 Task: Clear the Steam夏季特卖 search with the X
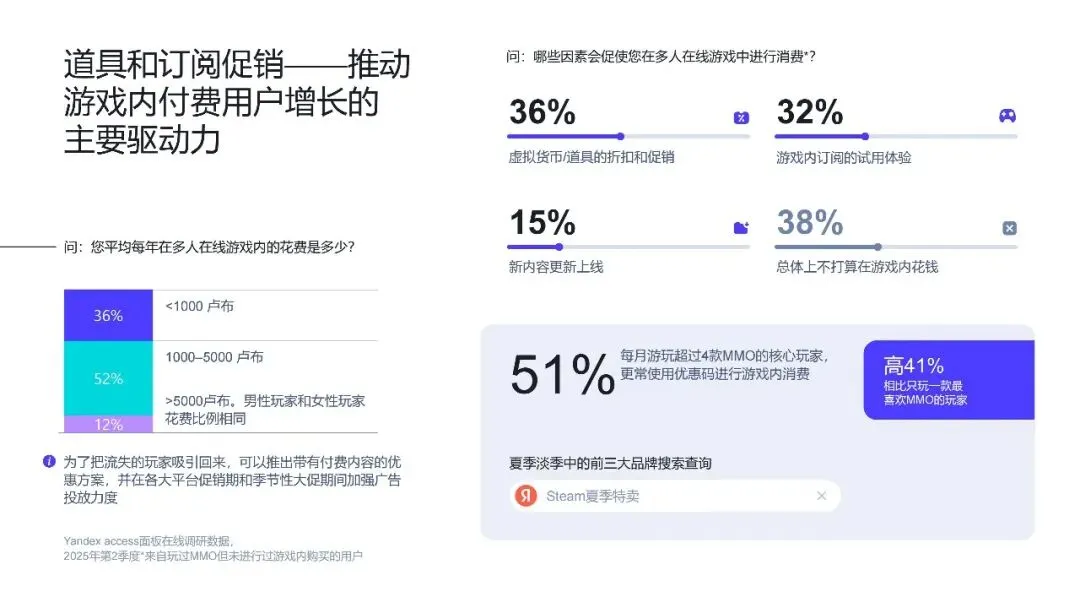821,496
